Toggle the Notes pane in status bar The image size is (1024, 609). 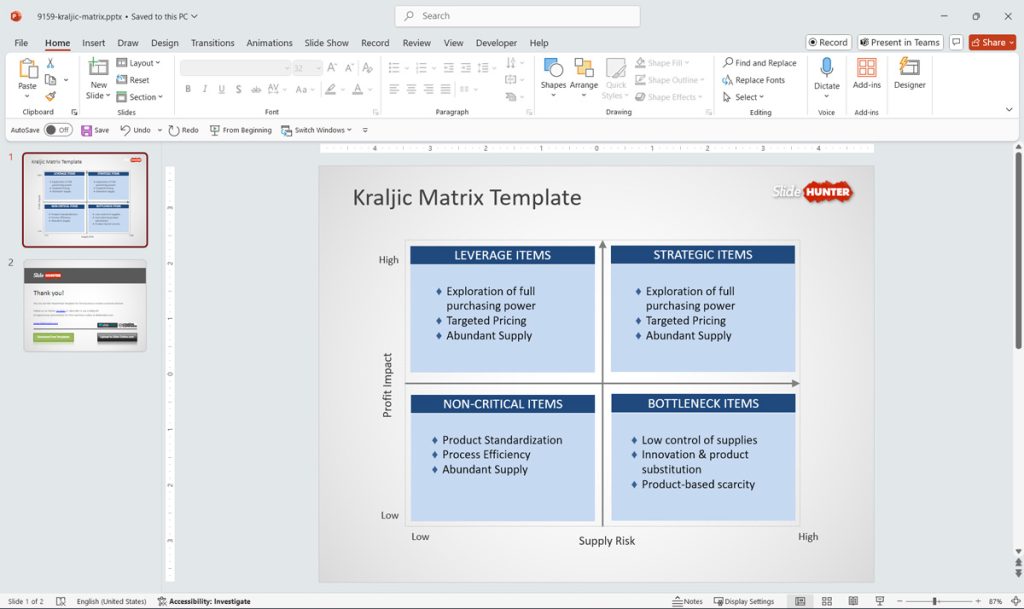pyautogui.click(x=688, y=601)
